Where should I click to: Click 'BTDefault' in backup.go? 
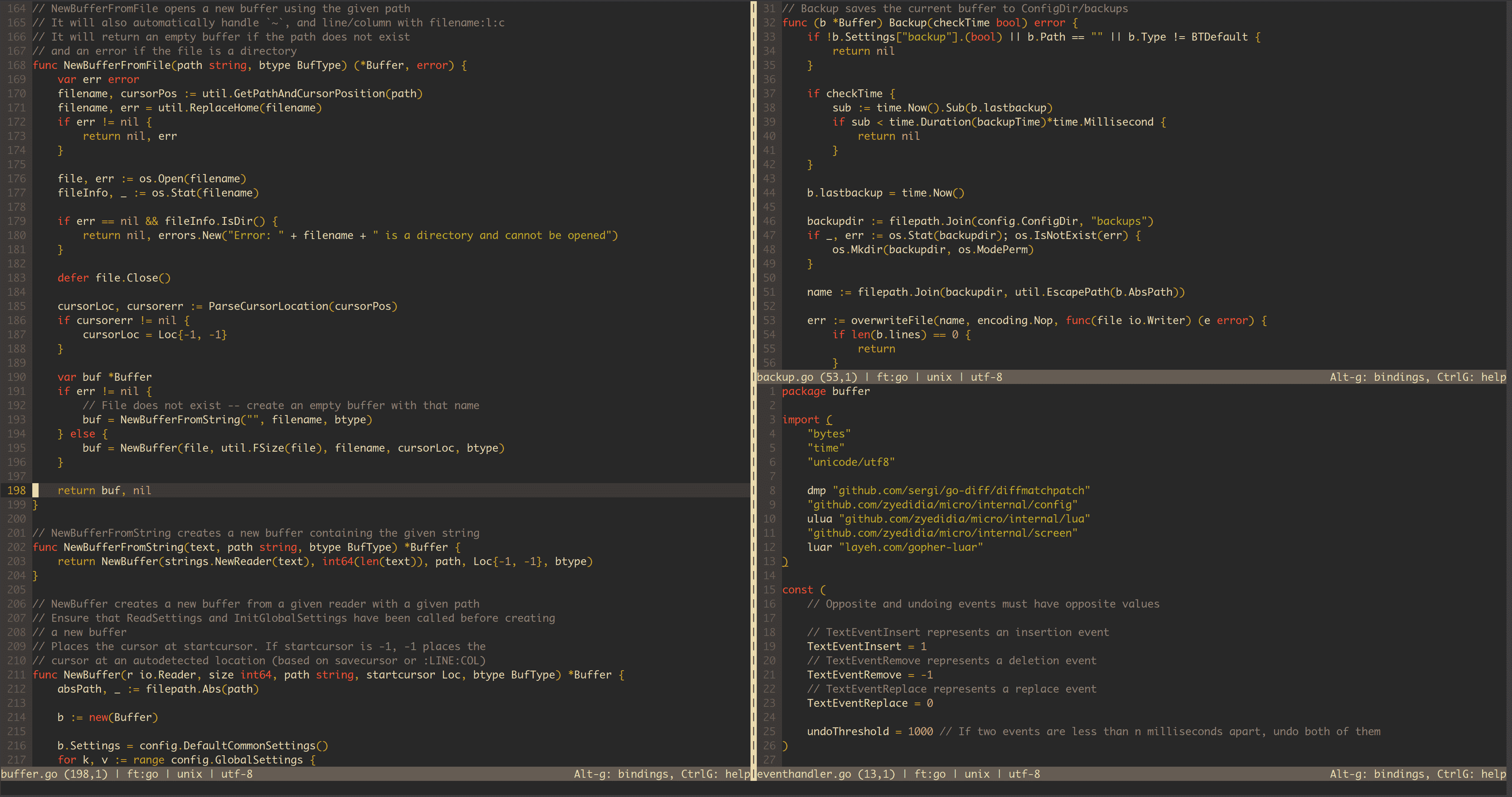click(x=1219, y=37)
